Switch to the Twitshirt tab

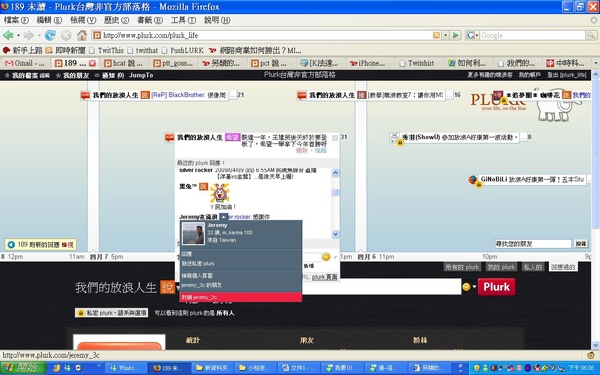pos(420,63)
